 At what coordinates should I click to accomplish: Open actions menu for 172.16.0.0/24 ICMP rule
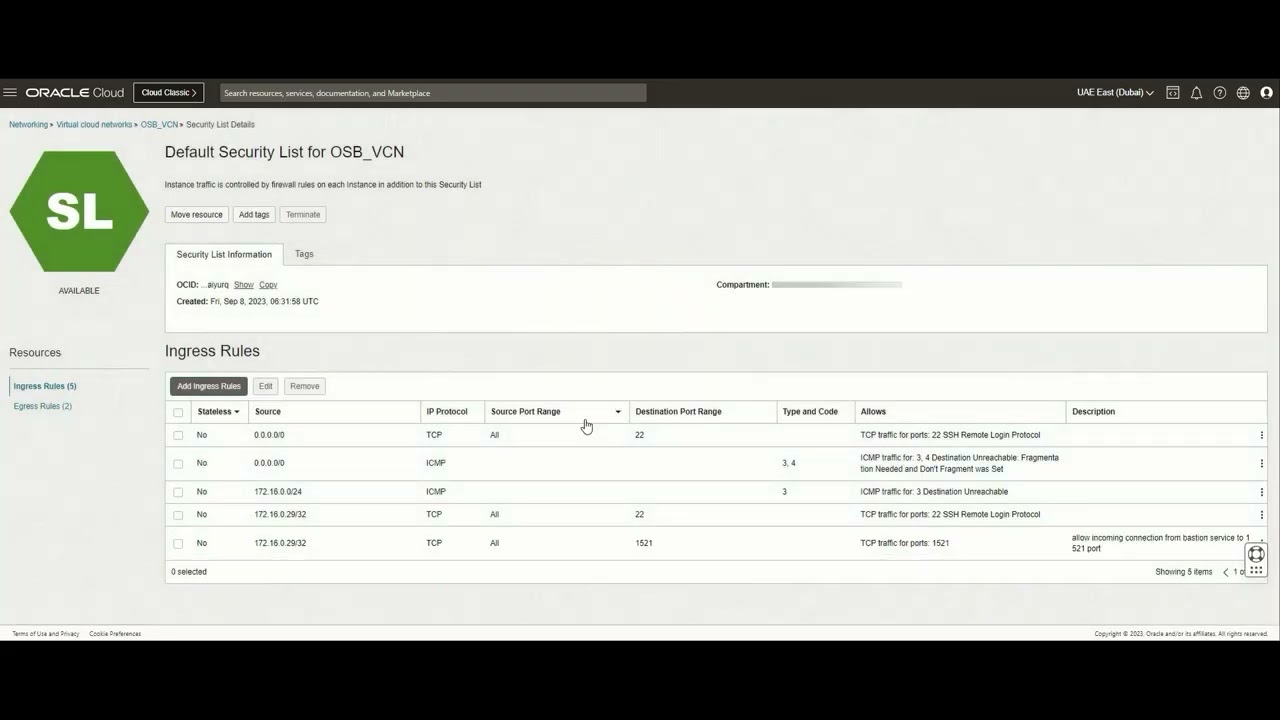click(1262, 492)
